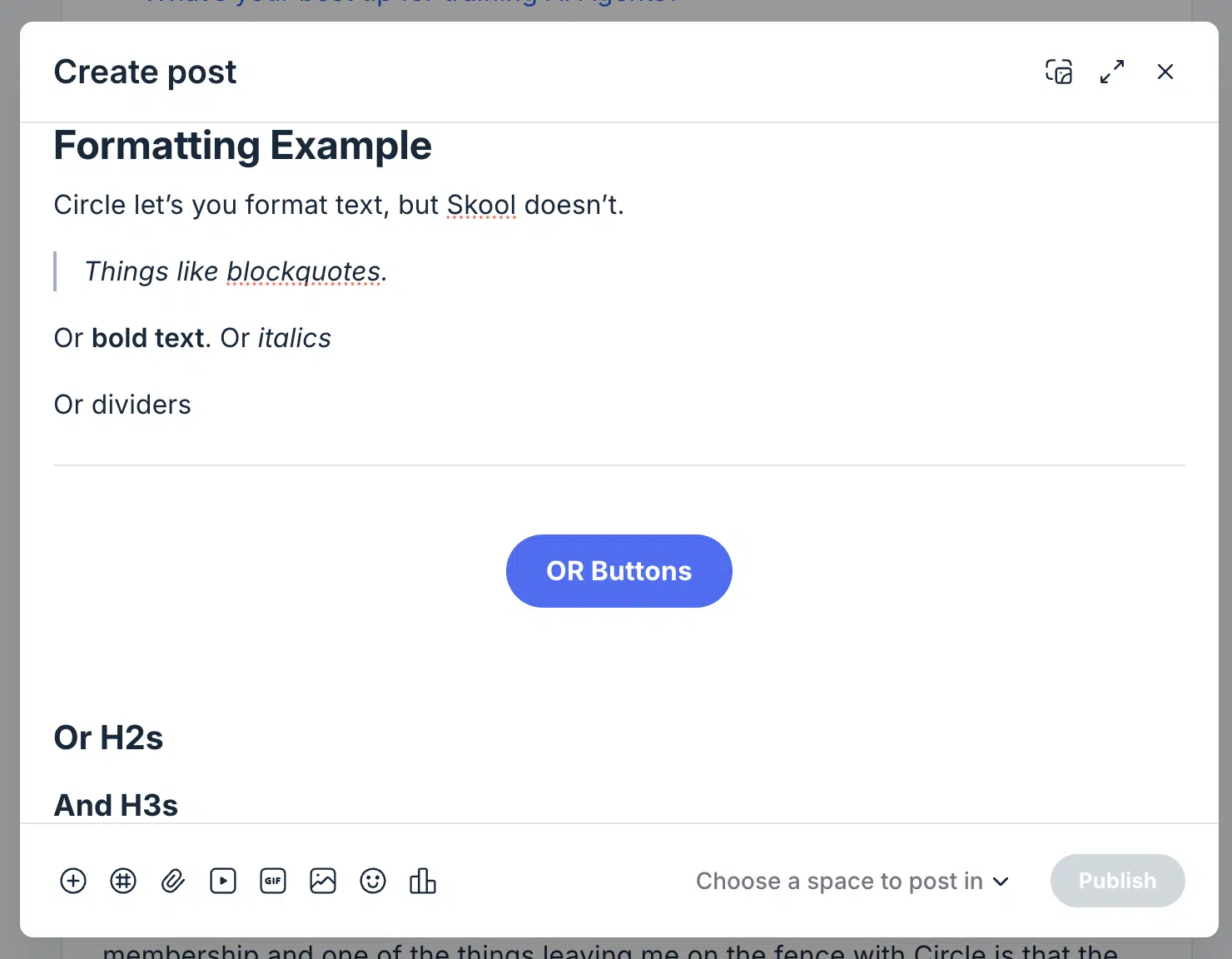This screenshot has height=959, width=1232.
Task: Open the emoji picker
Action: pyautogui.click(x=373, y=881)
